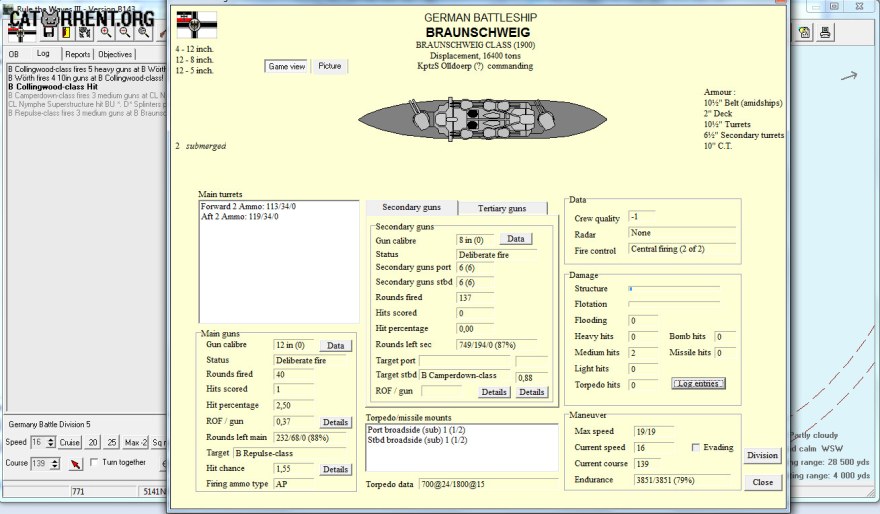880x514 pixels.
Task: Open Data for main gun calibre
Action: [x=336, y=346]
